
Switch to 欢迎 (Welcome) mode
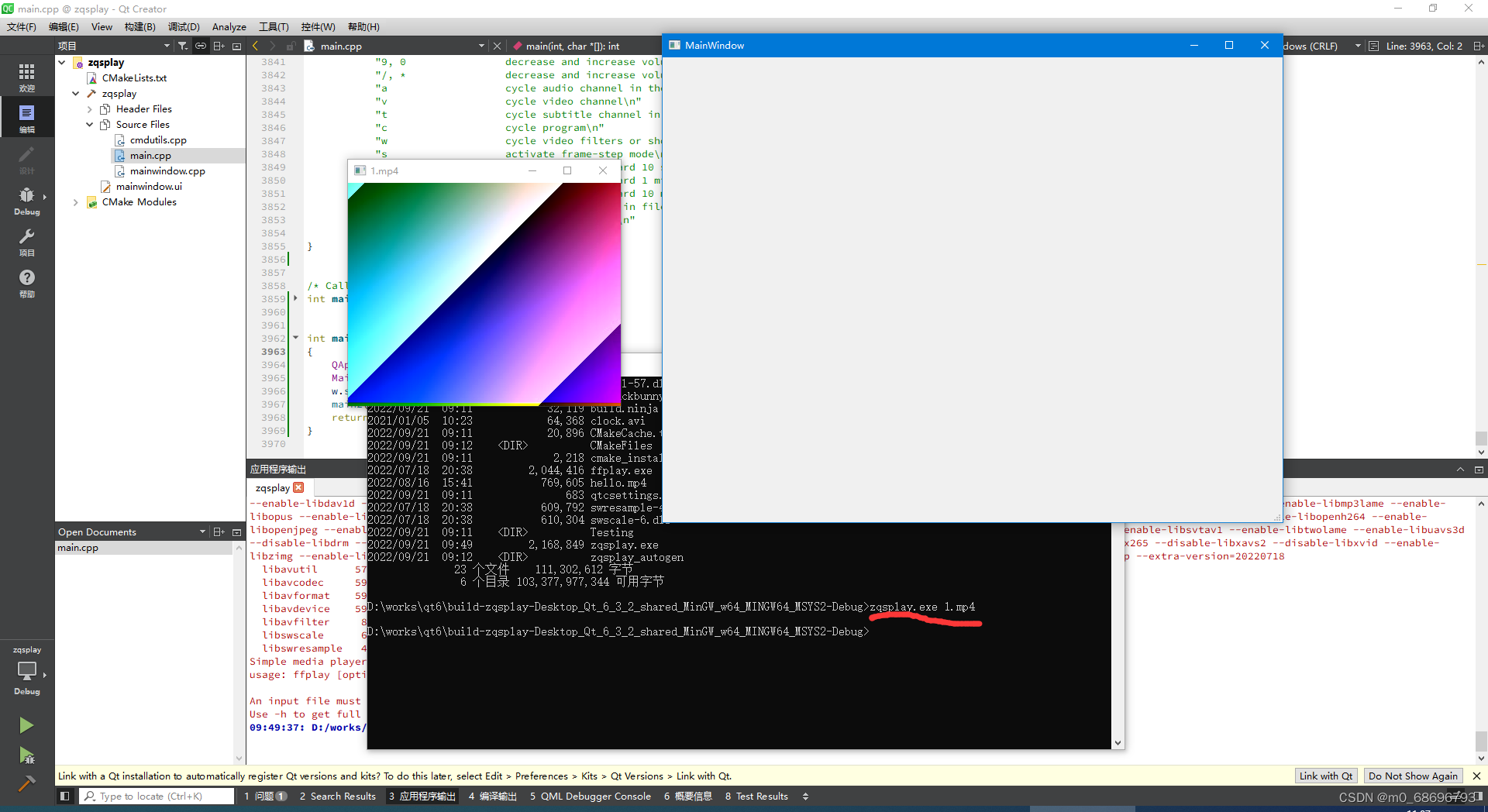[x=26, y=75]
